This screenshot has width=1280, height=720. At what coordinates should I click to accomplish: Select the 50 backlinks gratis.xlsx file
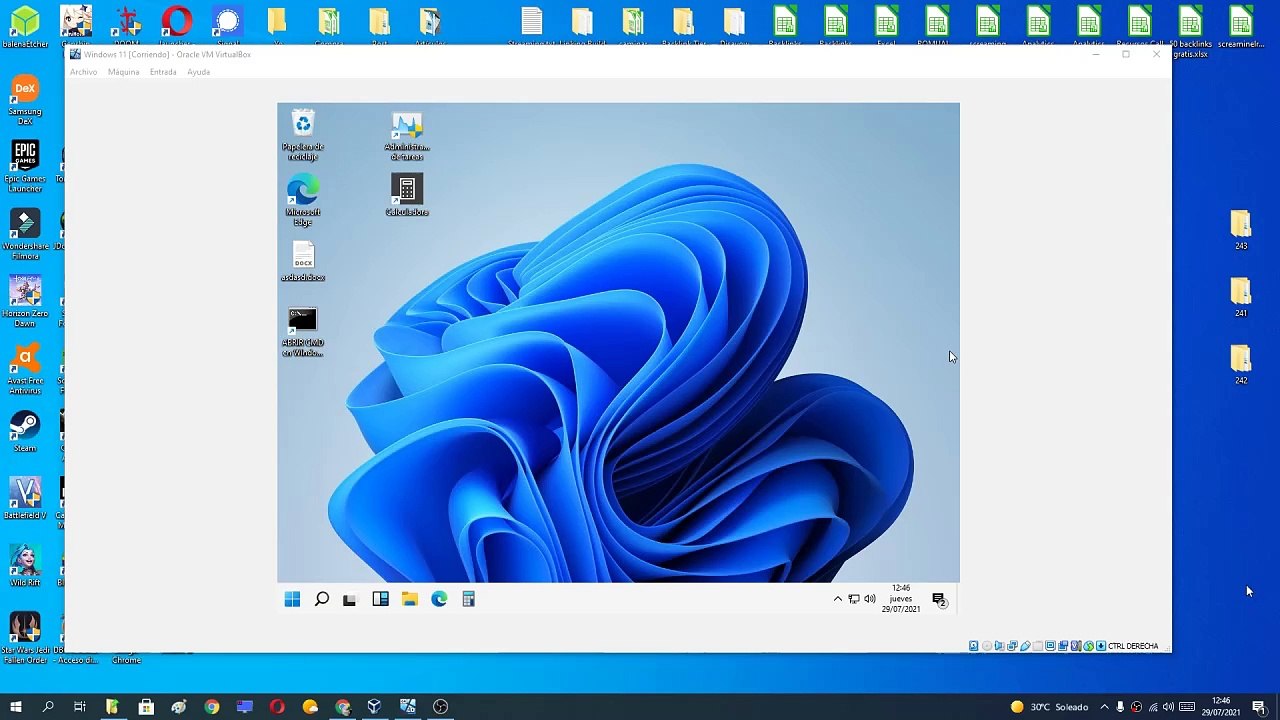1190,32
